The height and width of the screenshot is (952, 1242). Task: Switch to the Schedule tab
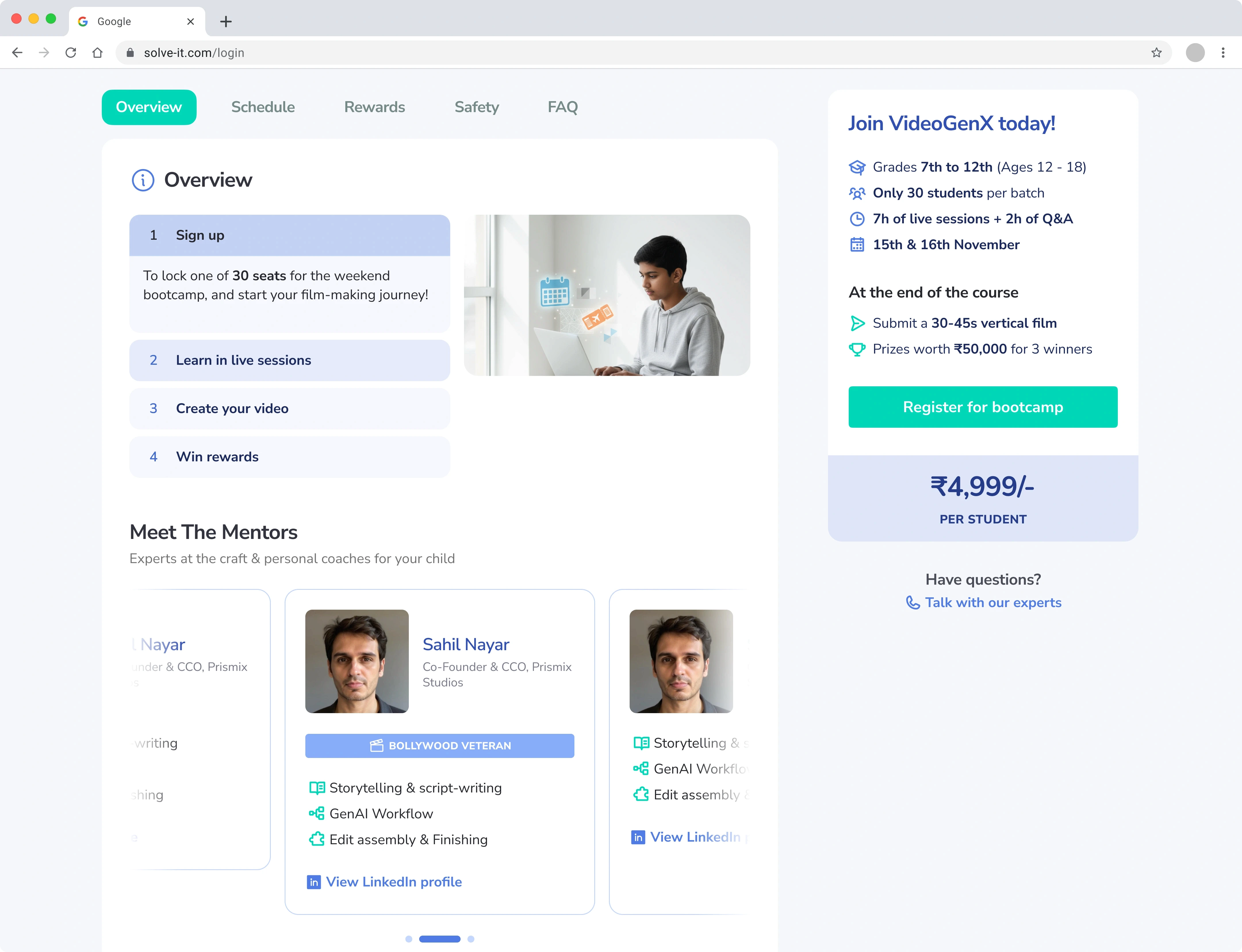pos(262,107)
